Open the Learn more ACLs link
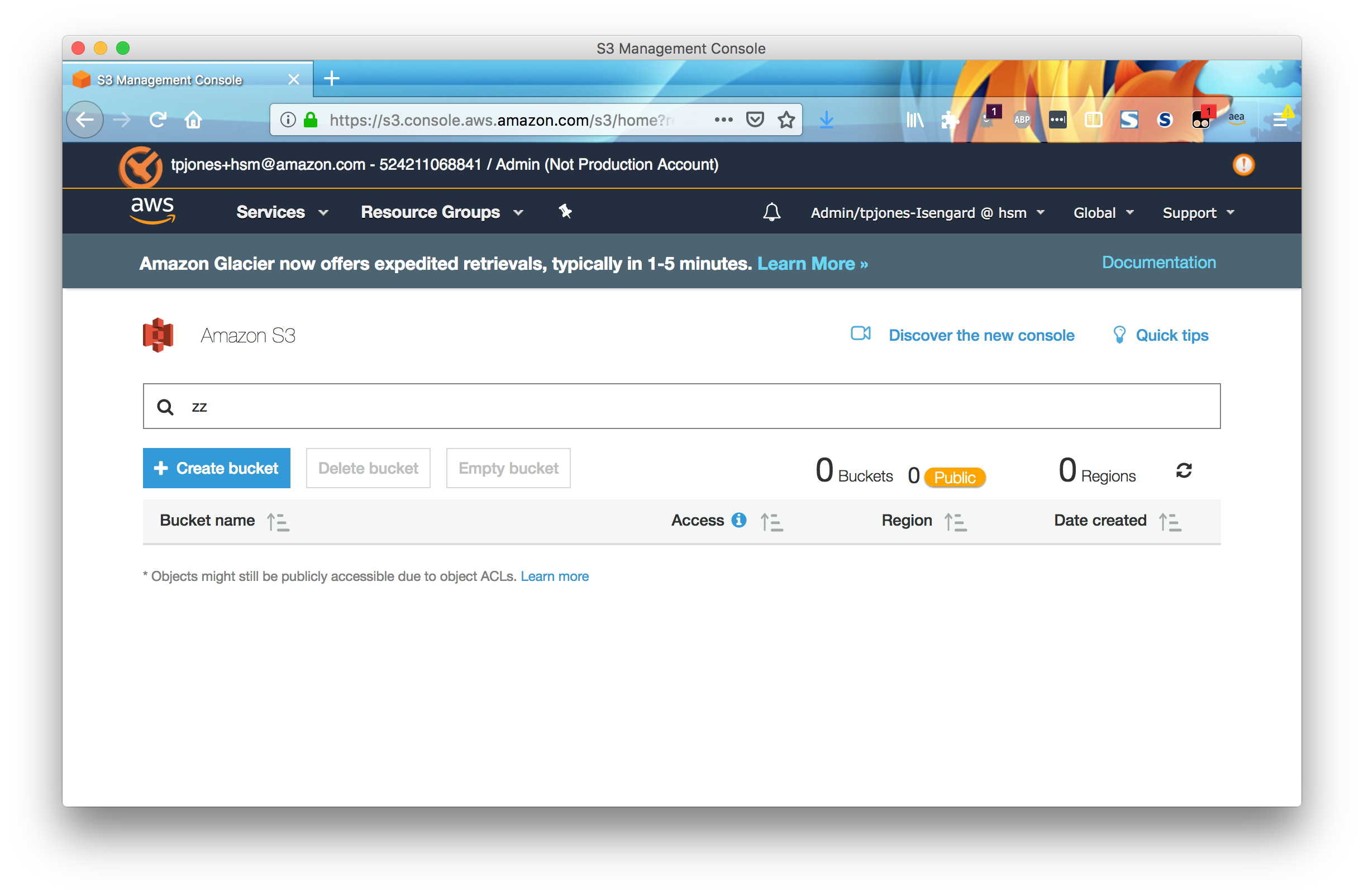Viewport: 1364px width, 896px height. point(555,576)
